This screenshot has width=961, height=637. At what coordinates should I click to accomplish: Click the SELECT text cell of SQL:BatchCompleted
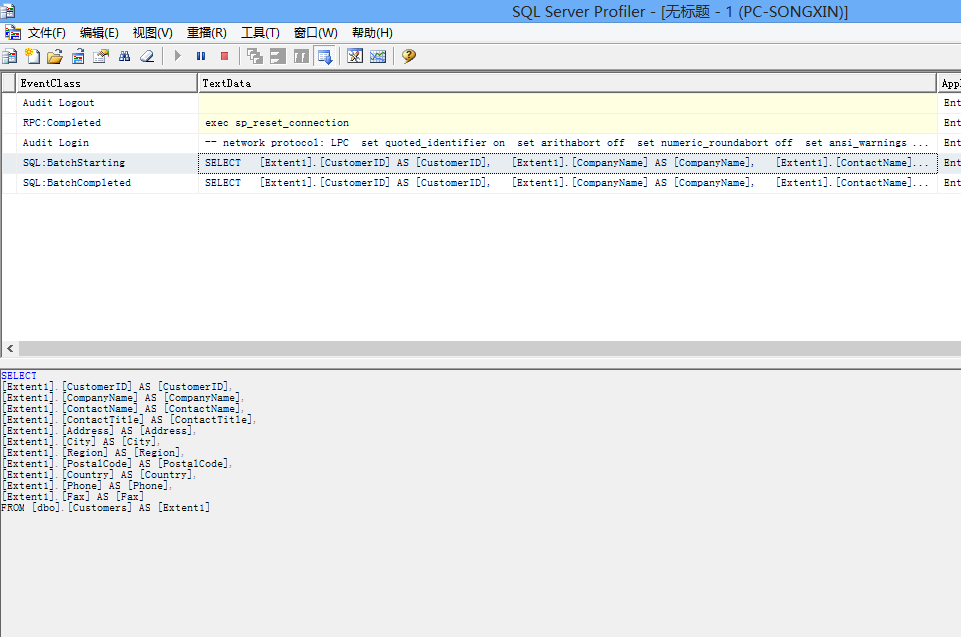coord(568,183)
